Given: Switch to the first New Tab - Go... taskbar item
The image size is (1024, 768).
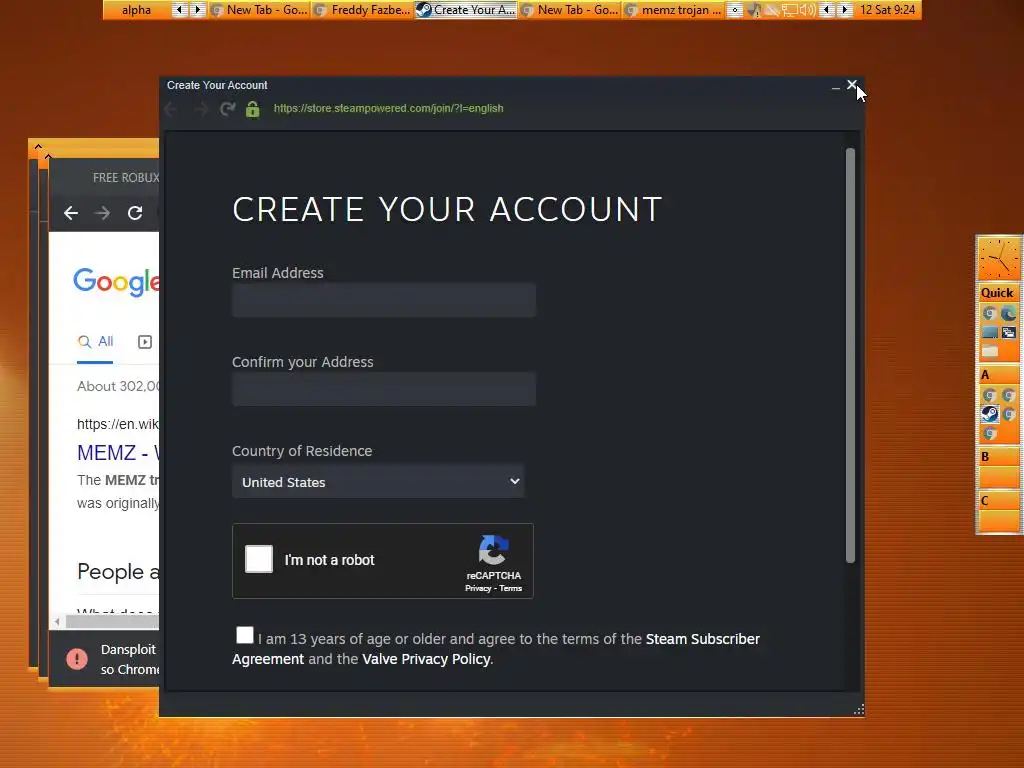Looking at the screenshot, I should (260, 10).
